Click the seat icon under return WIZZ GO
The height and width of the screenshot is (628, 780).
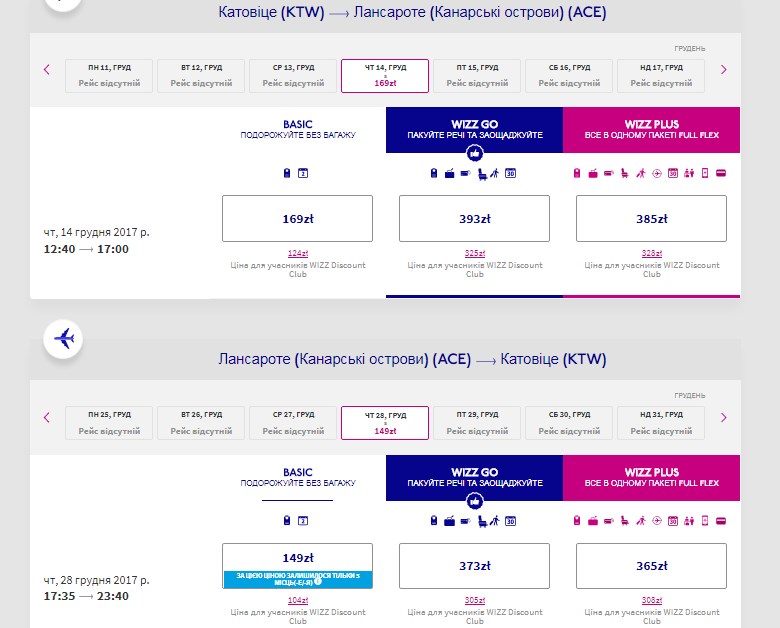coord(481,520)
